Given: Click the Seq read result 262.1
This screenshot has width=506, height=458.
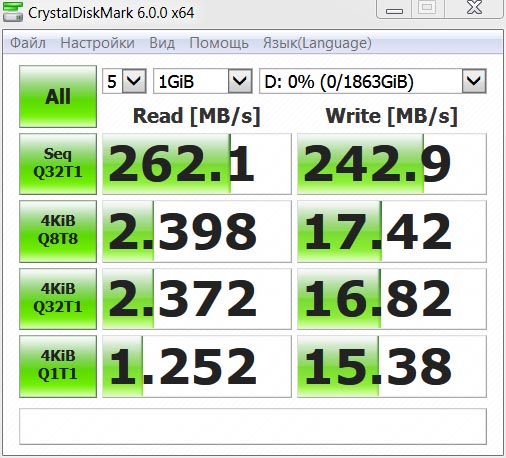Looking at the screenshot, I should (x=197, y=164).
